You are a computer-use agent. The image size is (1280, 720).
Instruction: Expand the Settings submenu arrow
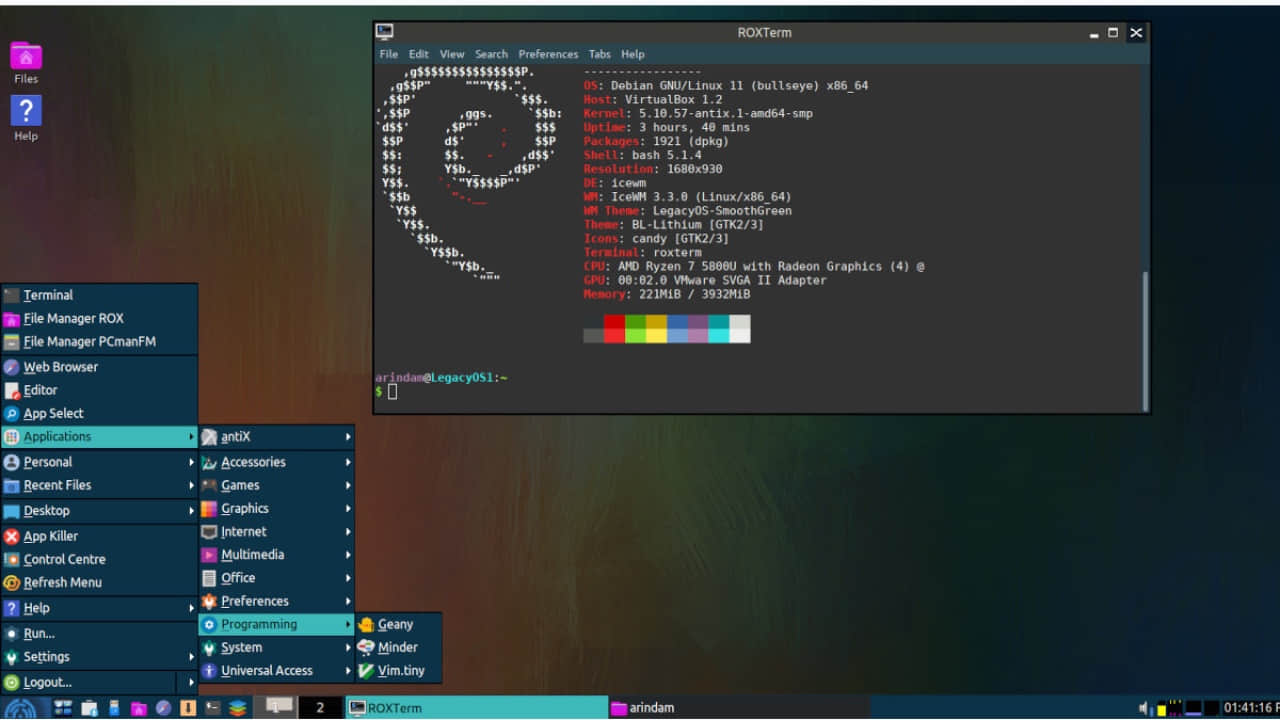pos(191,656)
